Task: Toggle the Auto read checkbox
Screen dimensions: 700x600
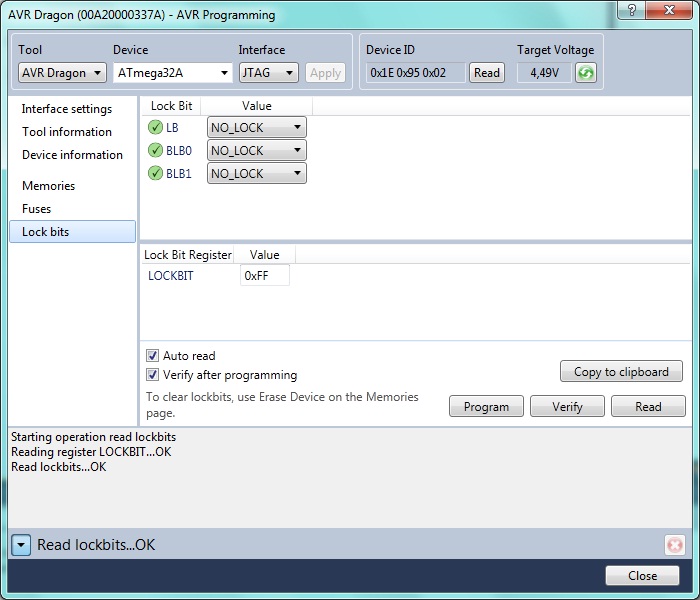Action: point(152,356)
